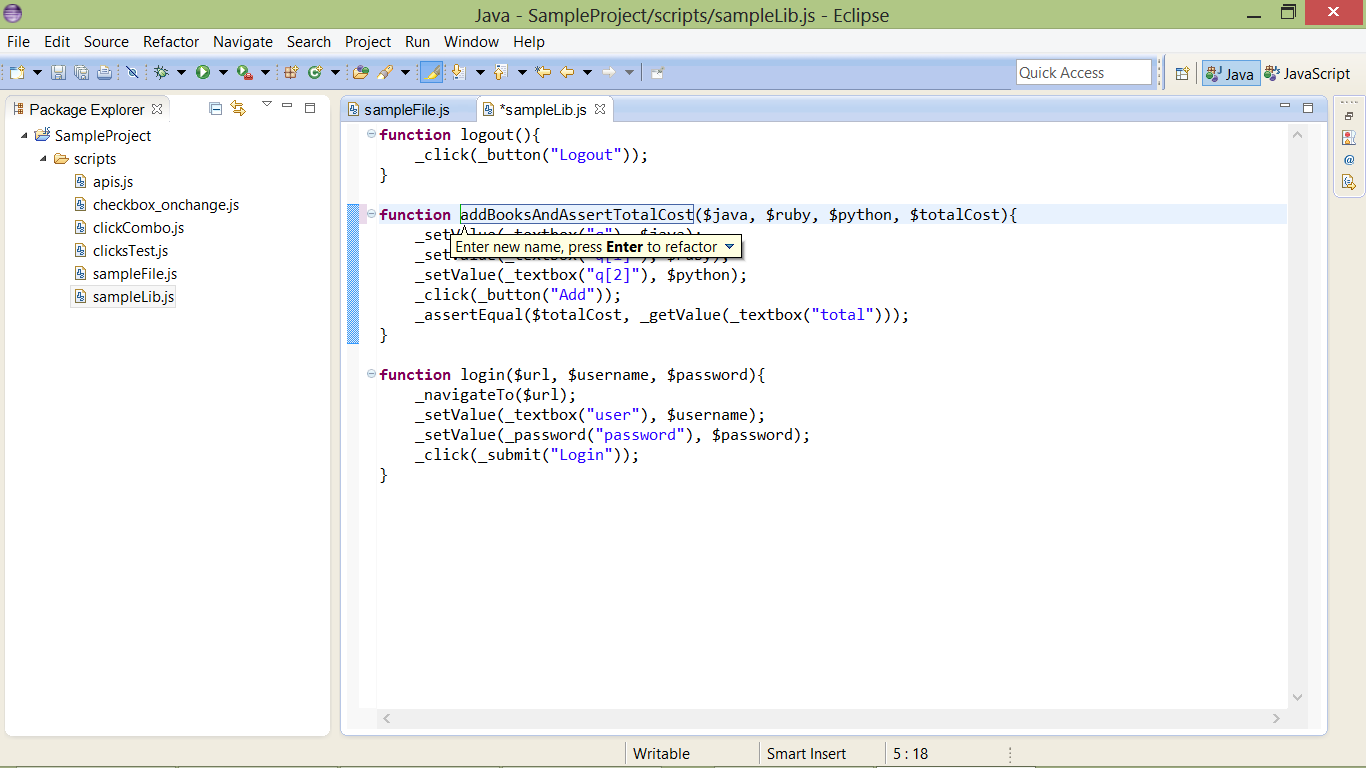Toggle Link with Editor in Package Explorer

[238, 108]
